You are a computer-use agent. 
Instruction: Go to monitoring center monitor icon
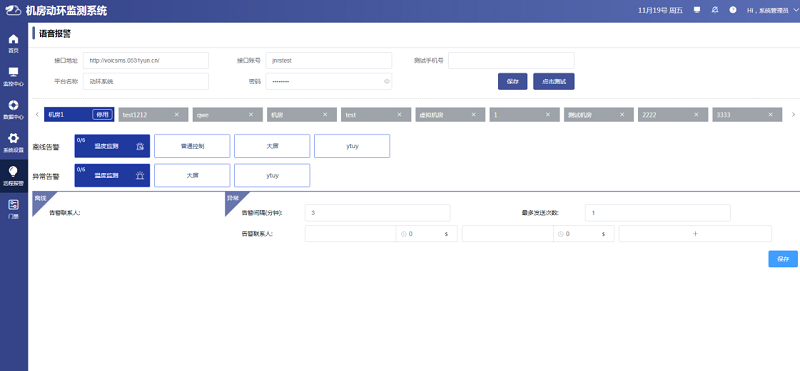14,72
